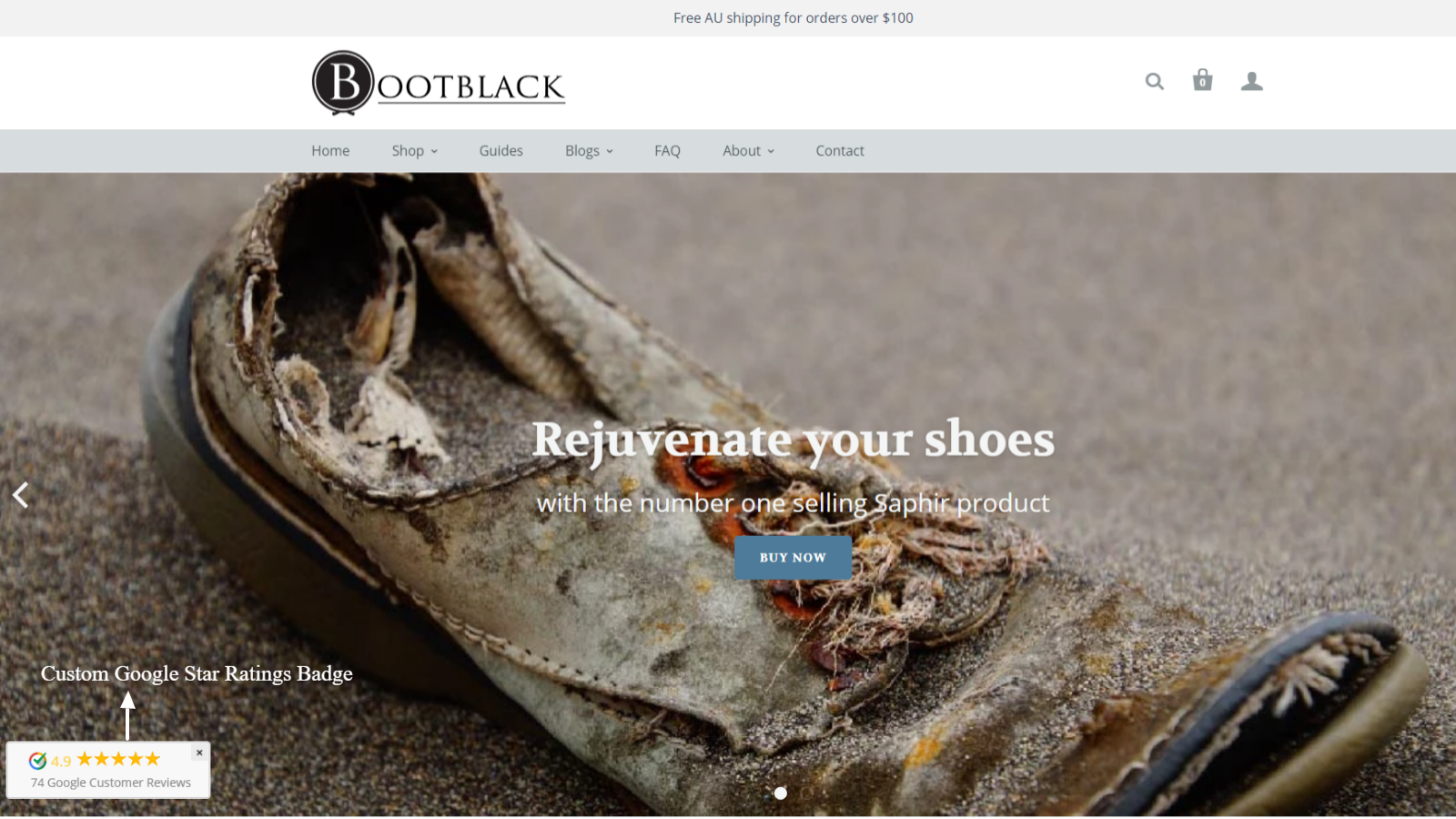Click the BUY NOW button
Screen dimensions: 1456x819
pyautogui.click(x=793, y=558)
